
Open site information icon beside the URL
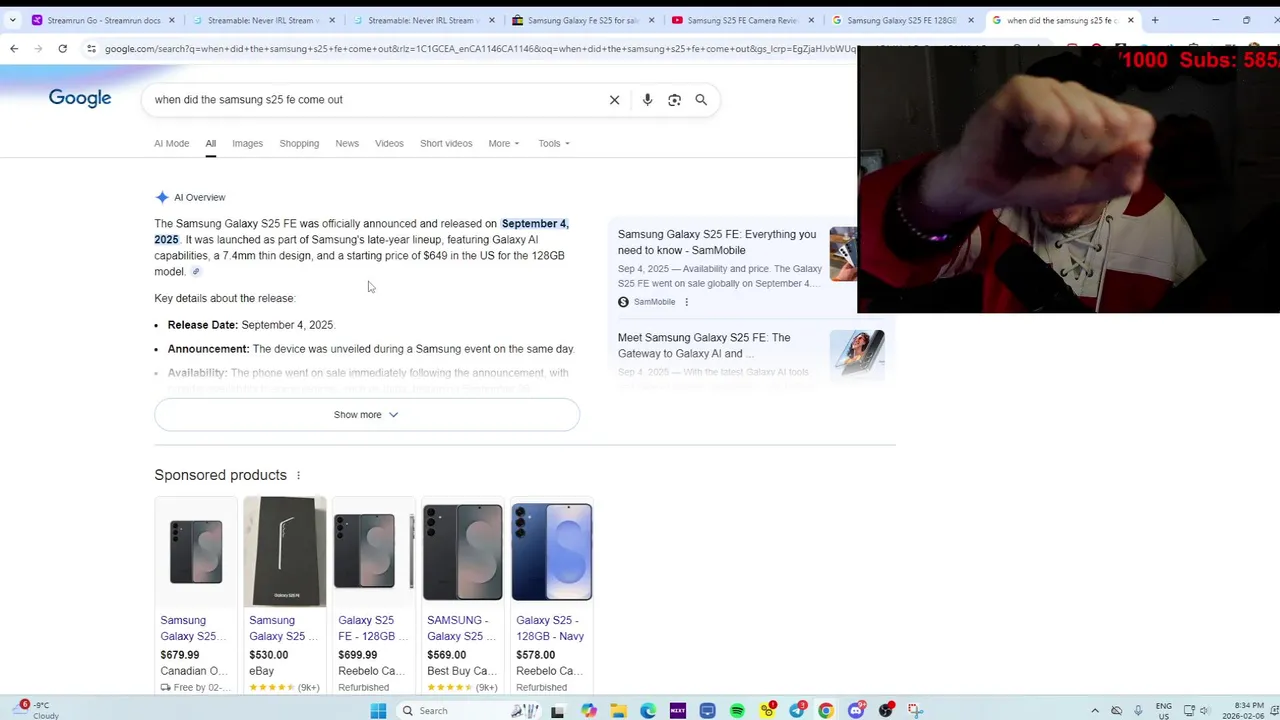[91, 48]
